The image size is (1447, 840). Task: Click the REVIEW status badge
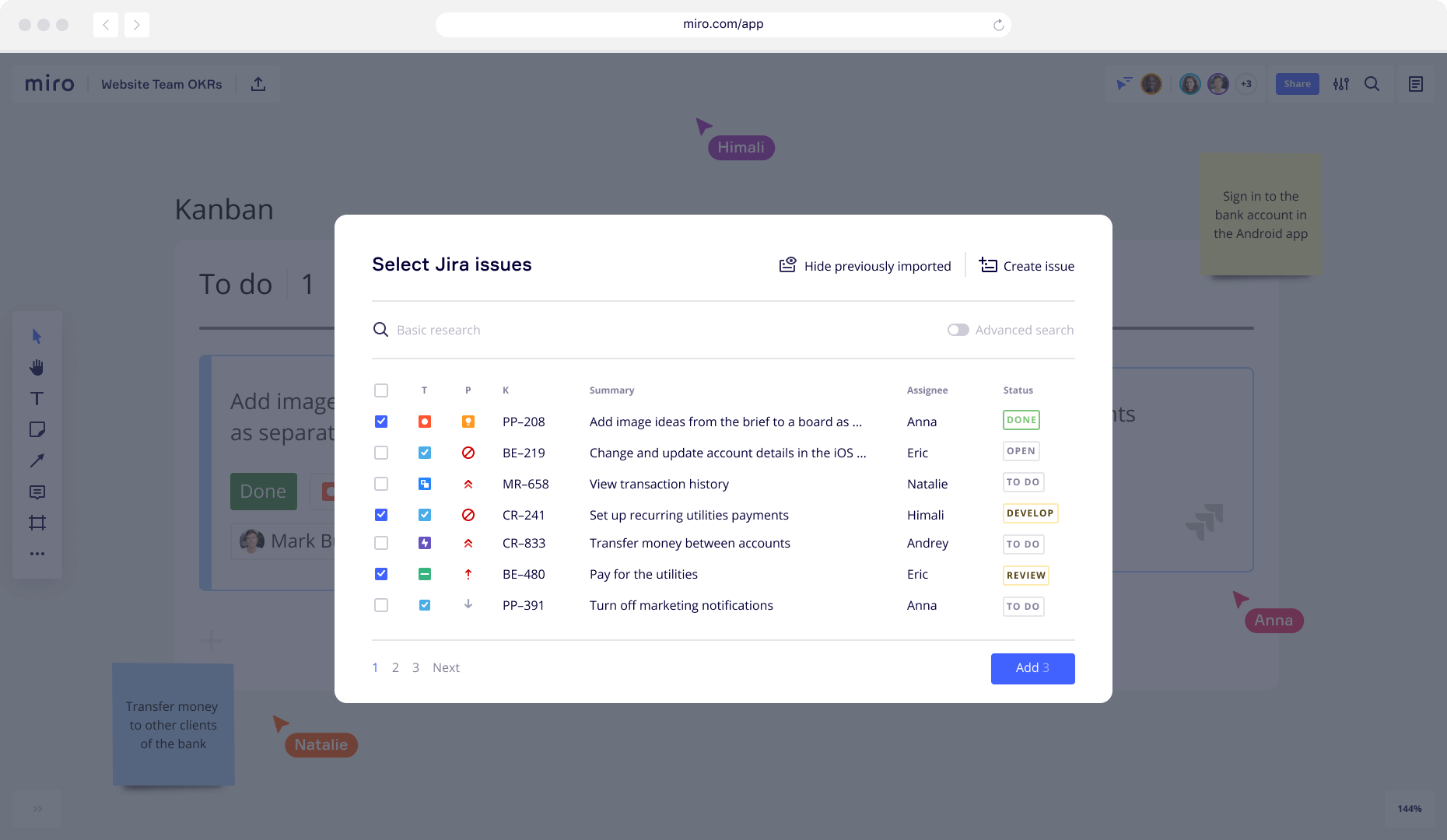(1025, 576)
